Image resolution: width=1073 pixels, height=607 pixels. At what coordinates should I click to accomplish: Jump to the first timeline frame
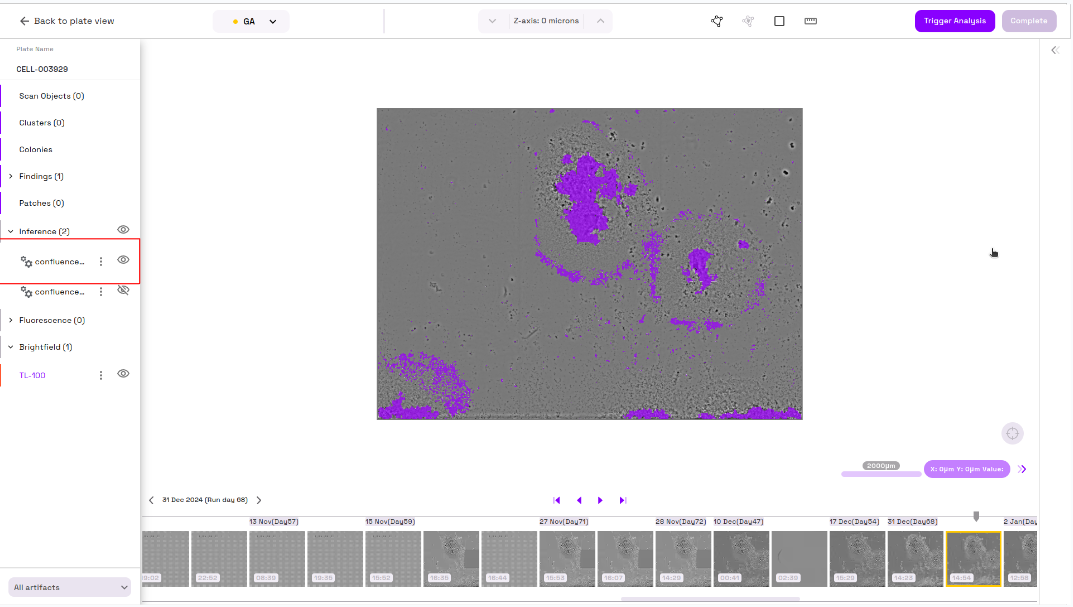[557, 500]
